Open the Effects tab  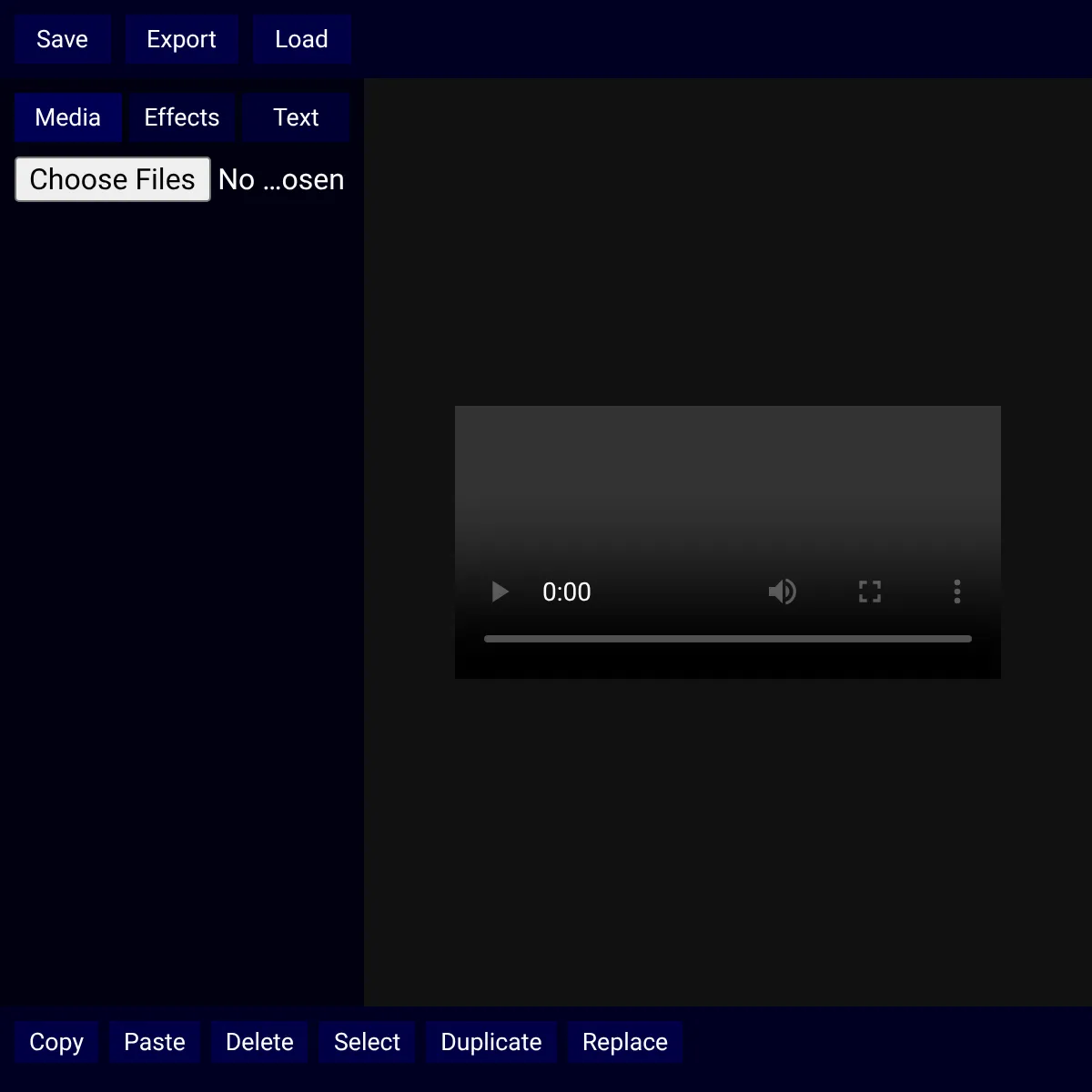181,117
